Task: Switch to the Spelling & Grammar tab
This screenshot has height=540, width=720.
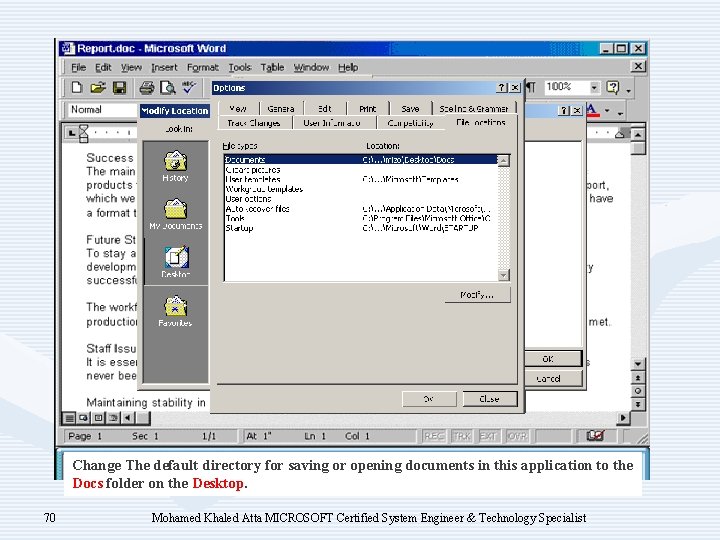Action: (473, 109)
